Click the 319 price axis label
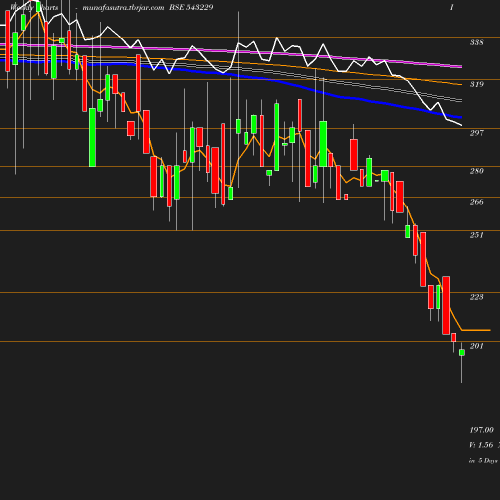This screenshot has height=500, width=500. (x=477, y=84)
